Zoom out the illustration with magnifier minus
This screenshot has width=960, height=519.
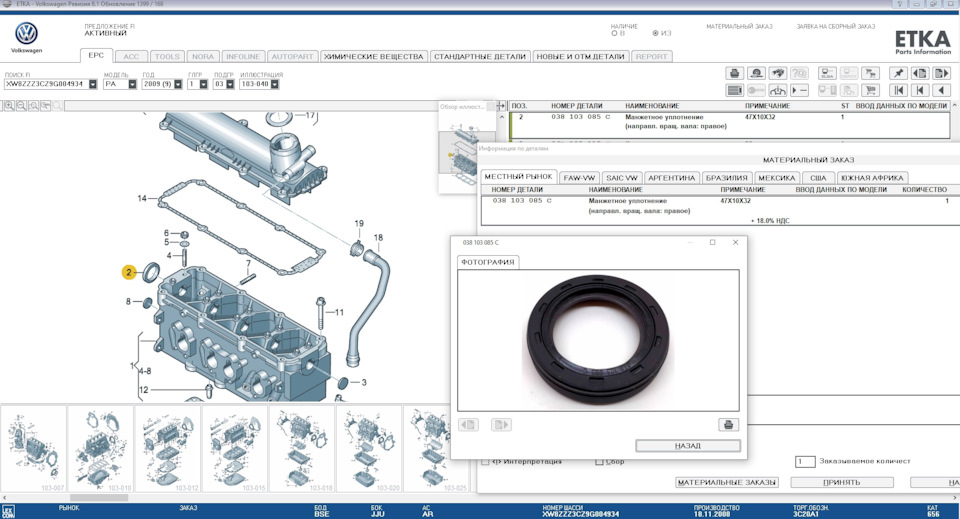(20, 105)
